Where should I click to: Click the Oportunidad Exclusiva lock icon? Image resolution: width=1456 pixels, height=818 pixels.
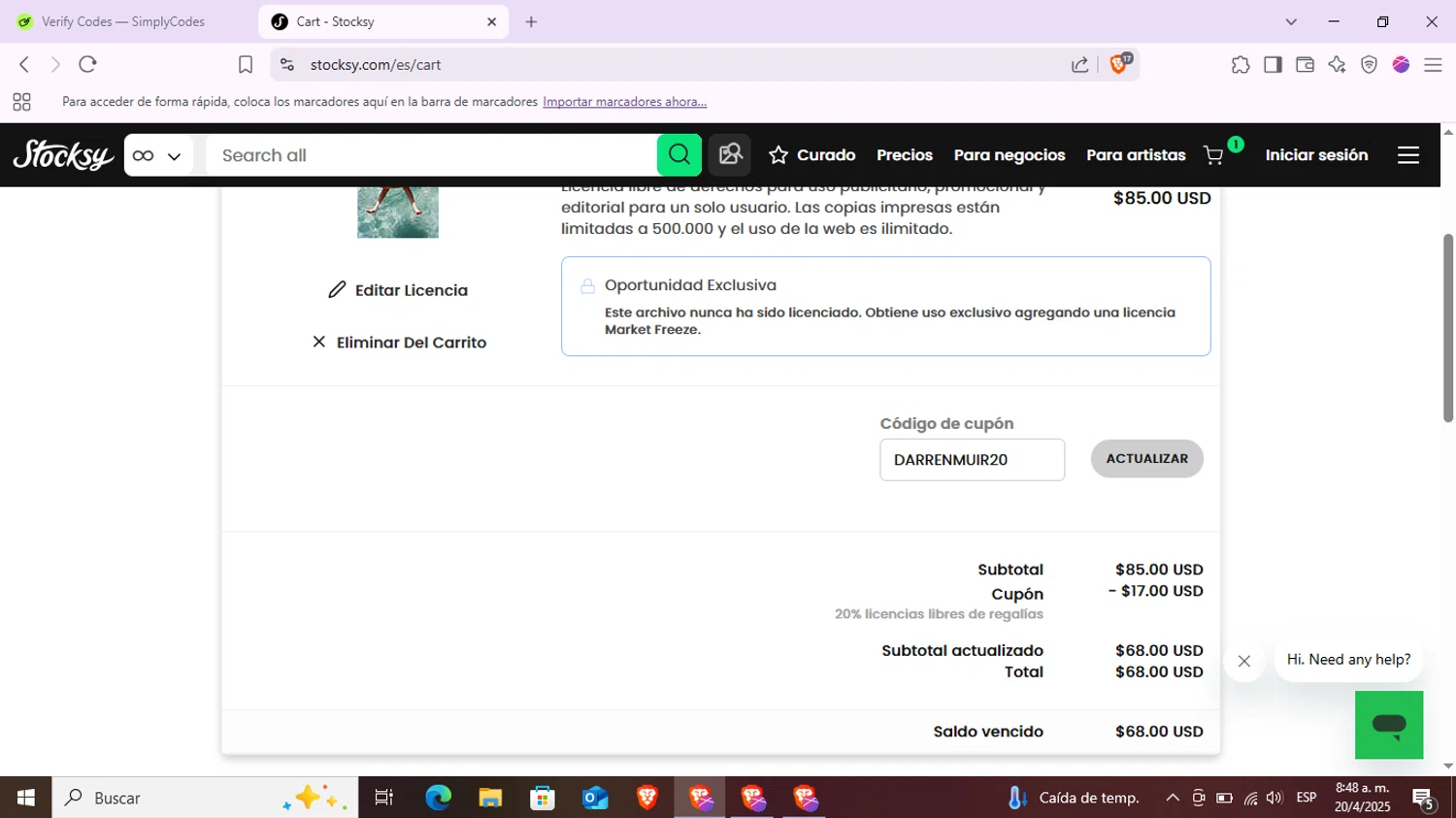pos(587,285)
